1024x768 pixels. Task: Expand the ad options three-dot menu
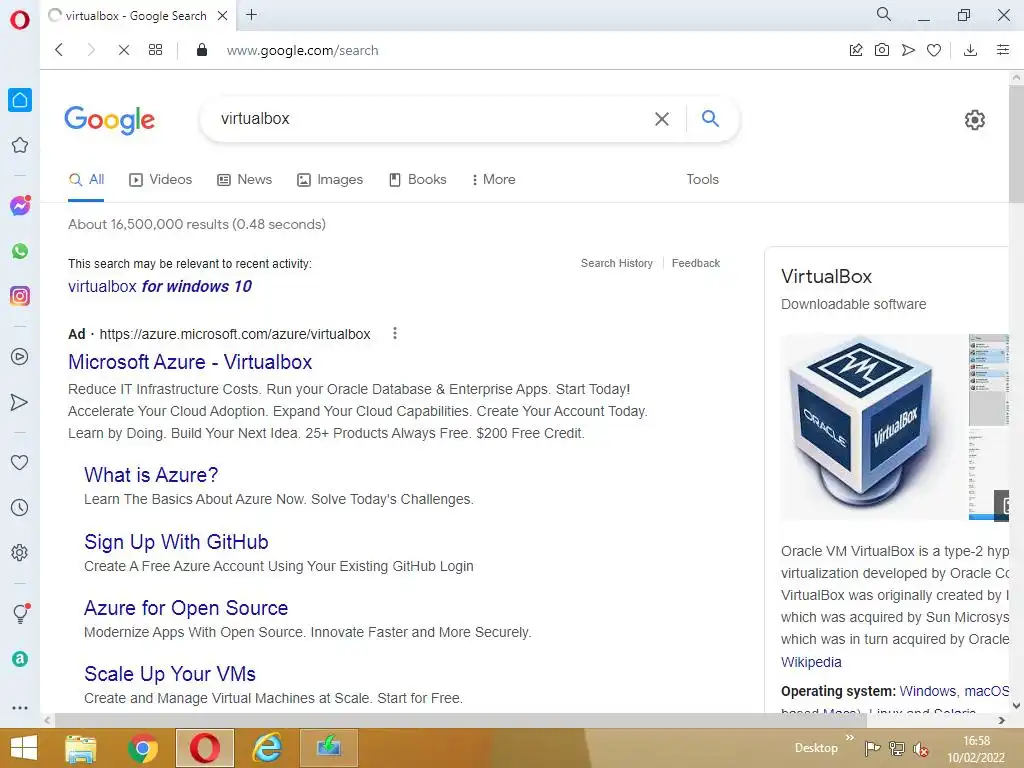click(x=394, y=334)
